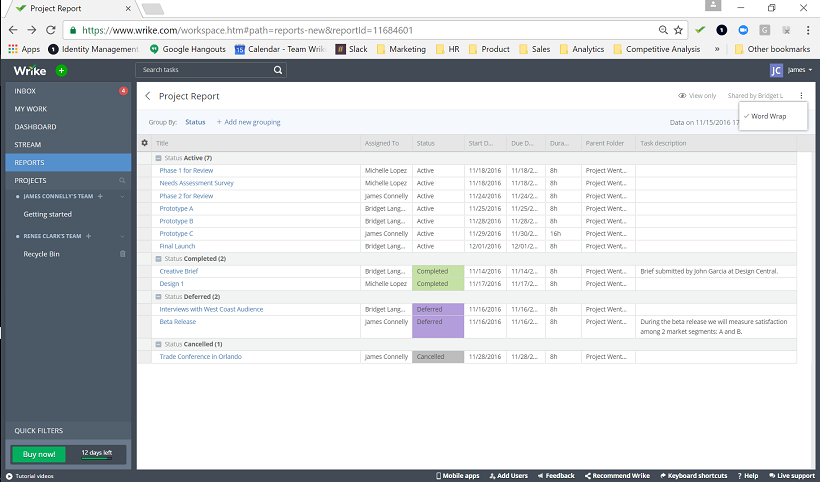The width and height of the screenshot is (820, 482).
Task: Click the Recycle Bin trash icon
Action: (122, 254)
